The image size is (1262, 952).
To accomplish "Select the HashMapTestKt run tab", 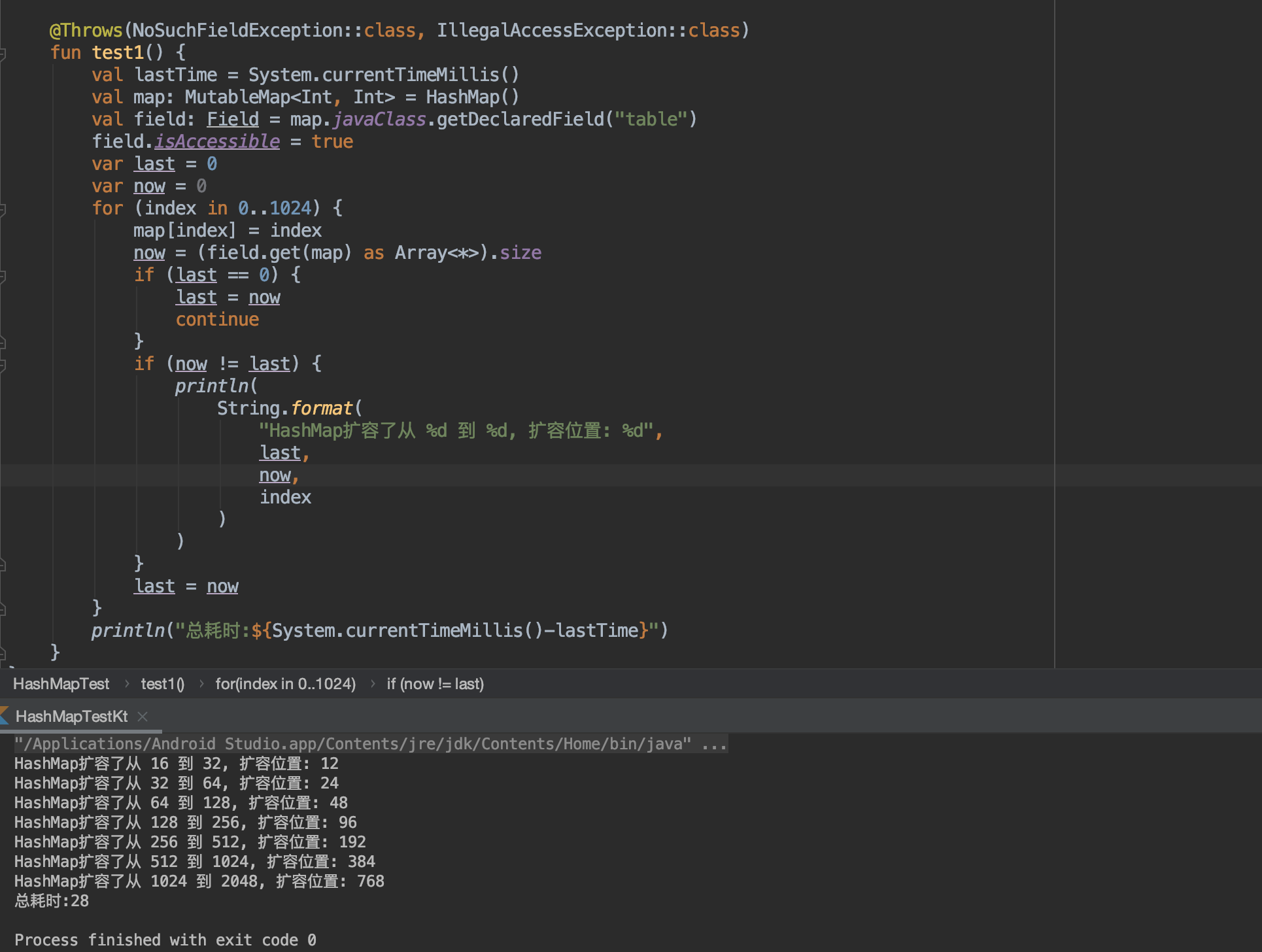I will click(72, 717).
